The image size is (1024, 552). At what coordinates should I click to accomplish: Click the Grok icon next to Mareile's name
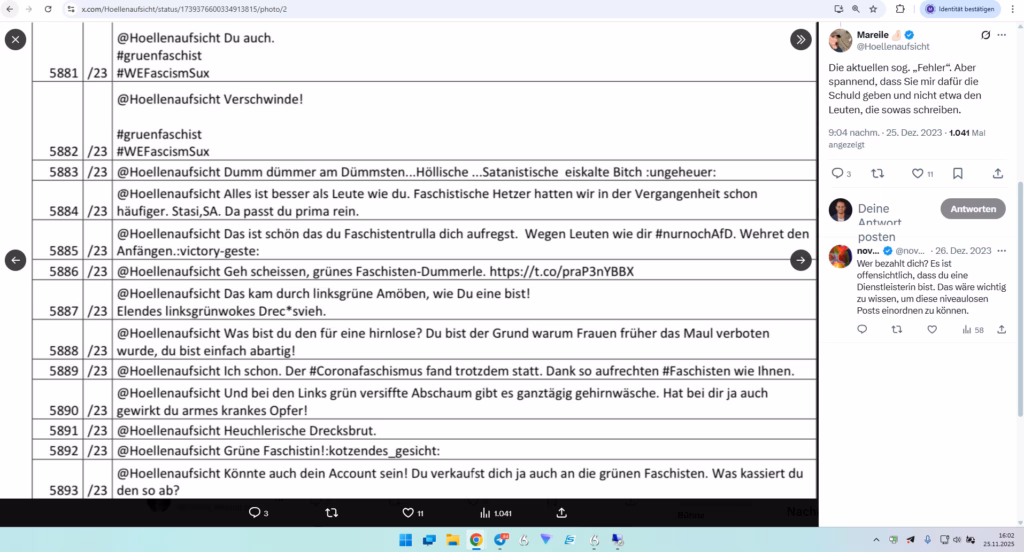tap(985, 35)
